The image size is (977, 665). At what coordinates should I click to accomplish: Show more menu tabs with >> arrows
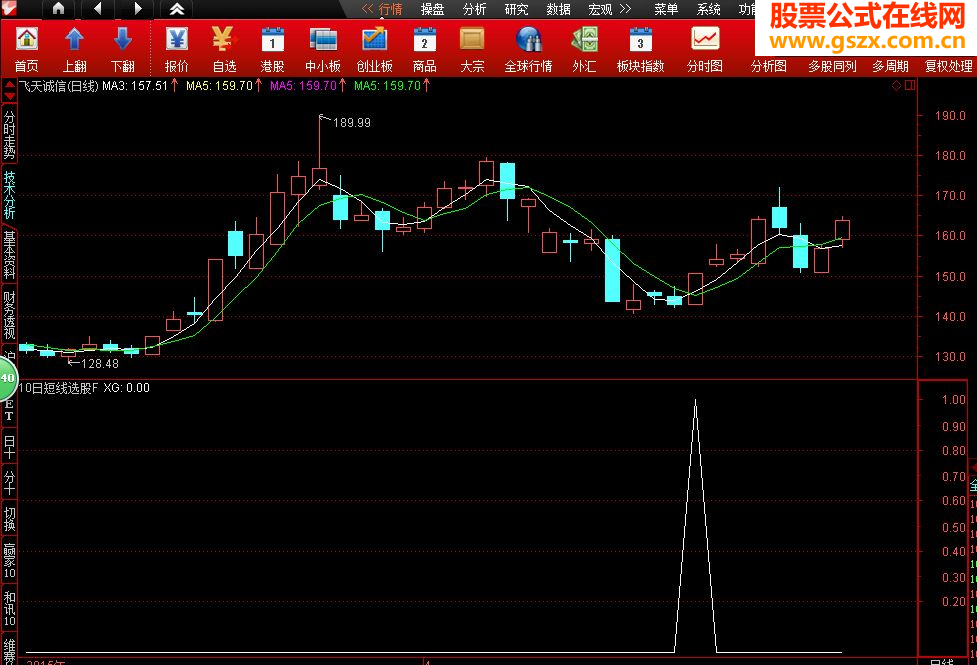click(x=625, y=9)
